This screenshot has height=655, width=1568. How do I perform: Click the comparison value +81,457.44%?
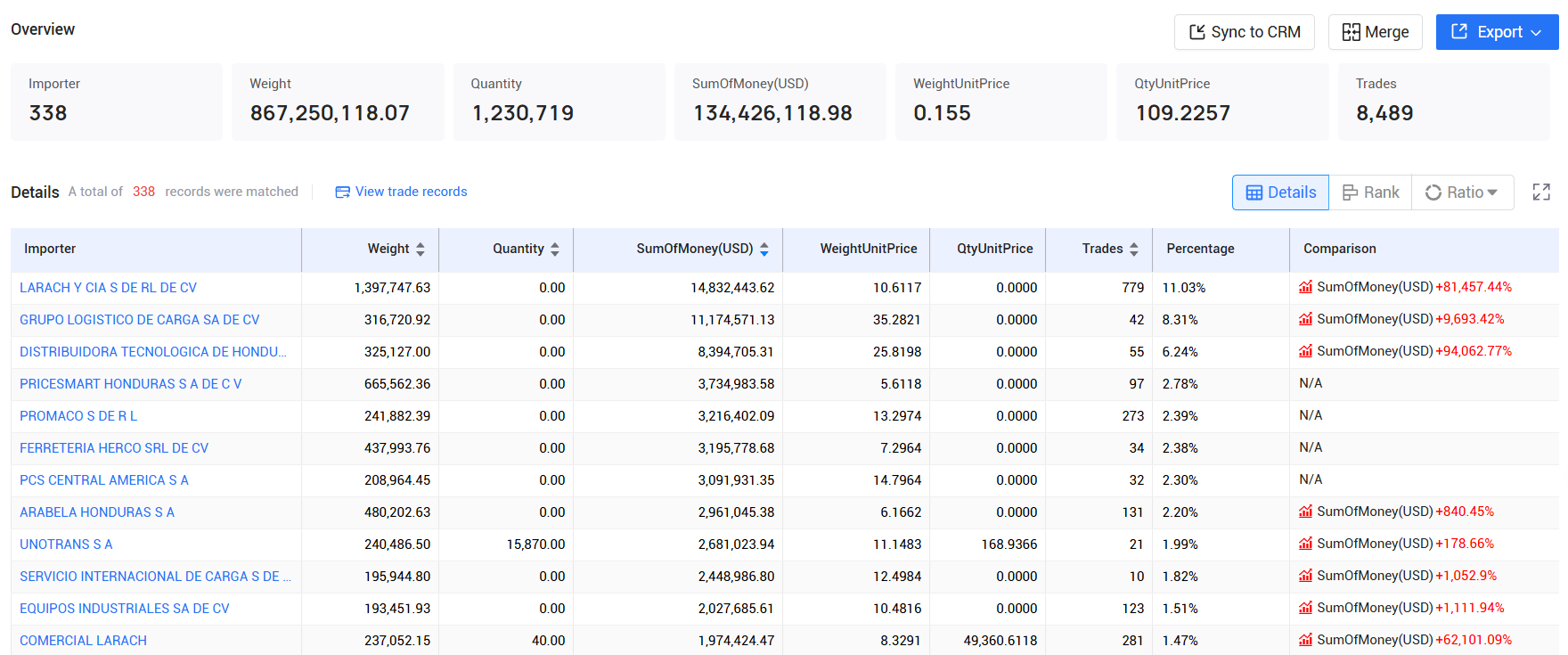(1474, 287)
